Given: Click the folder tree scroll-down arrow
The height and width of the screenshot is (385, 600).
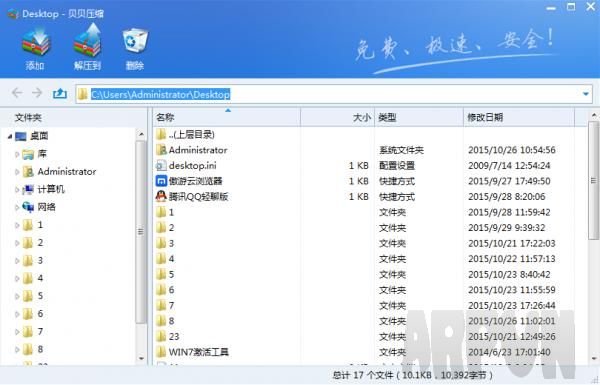Looking at the screenshot, I should tap(141, 359).
